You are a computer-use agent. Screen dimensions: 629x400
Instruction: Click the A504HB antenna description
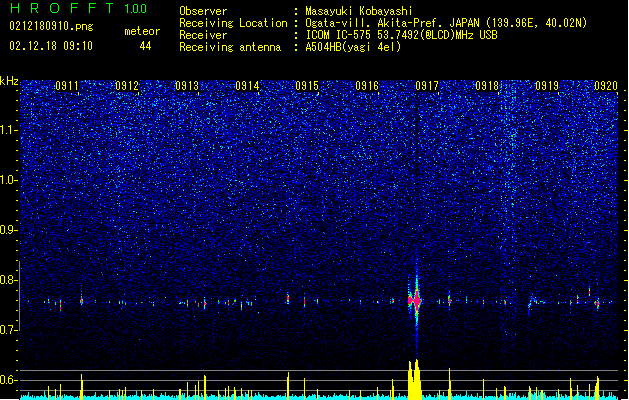pos(353,47)
